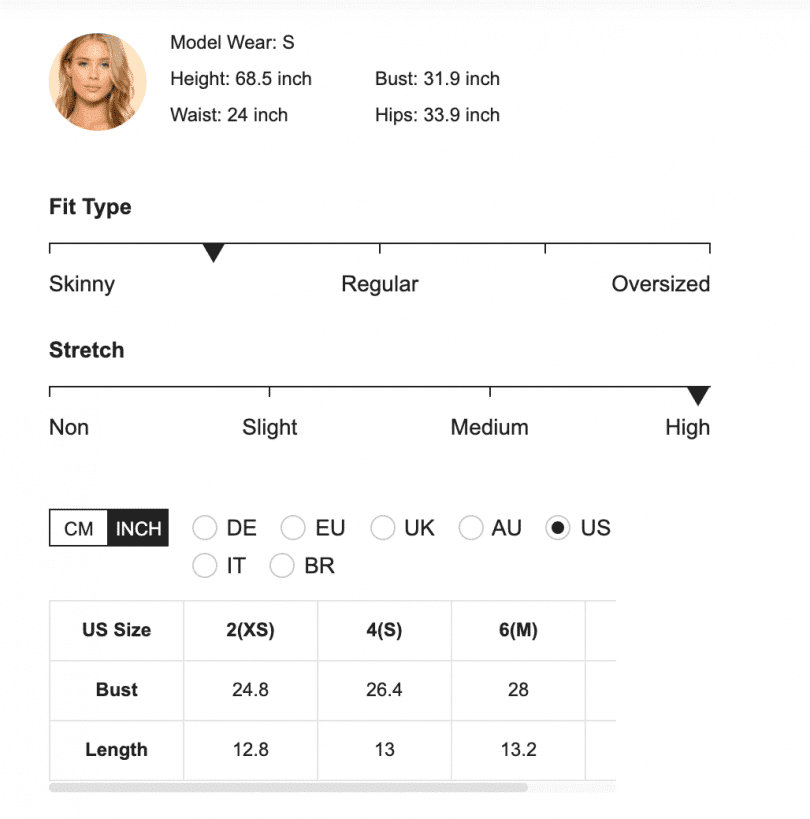Viewport: 810px width, 819px height.
Task: Click the Skinny fit label
Action: click(x=81, y=284)
